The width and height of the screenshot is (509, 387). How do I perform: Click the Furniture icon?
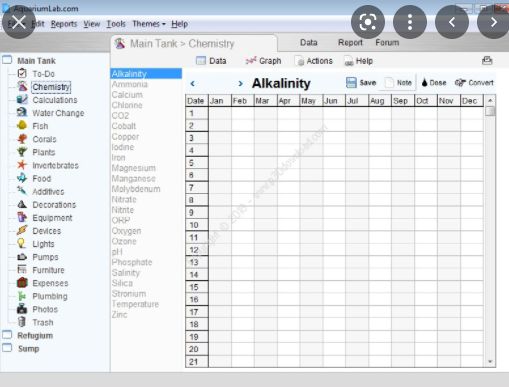(x=22, y=269)
